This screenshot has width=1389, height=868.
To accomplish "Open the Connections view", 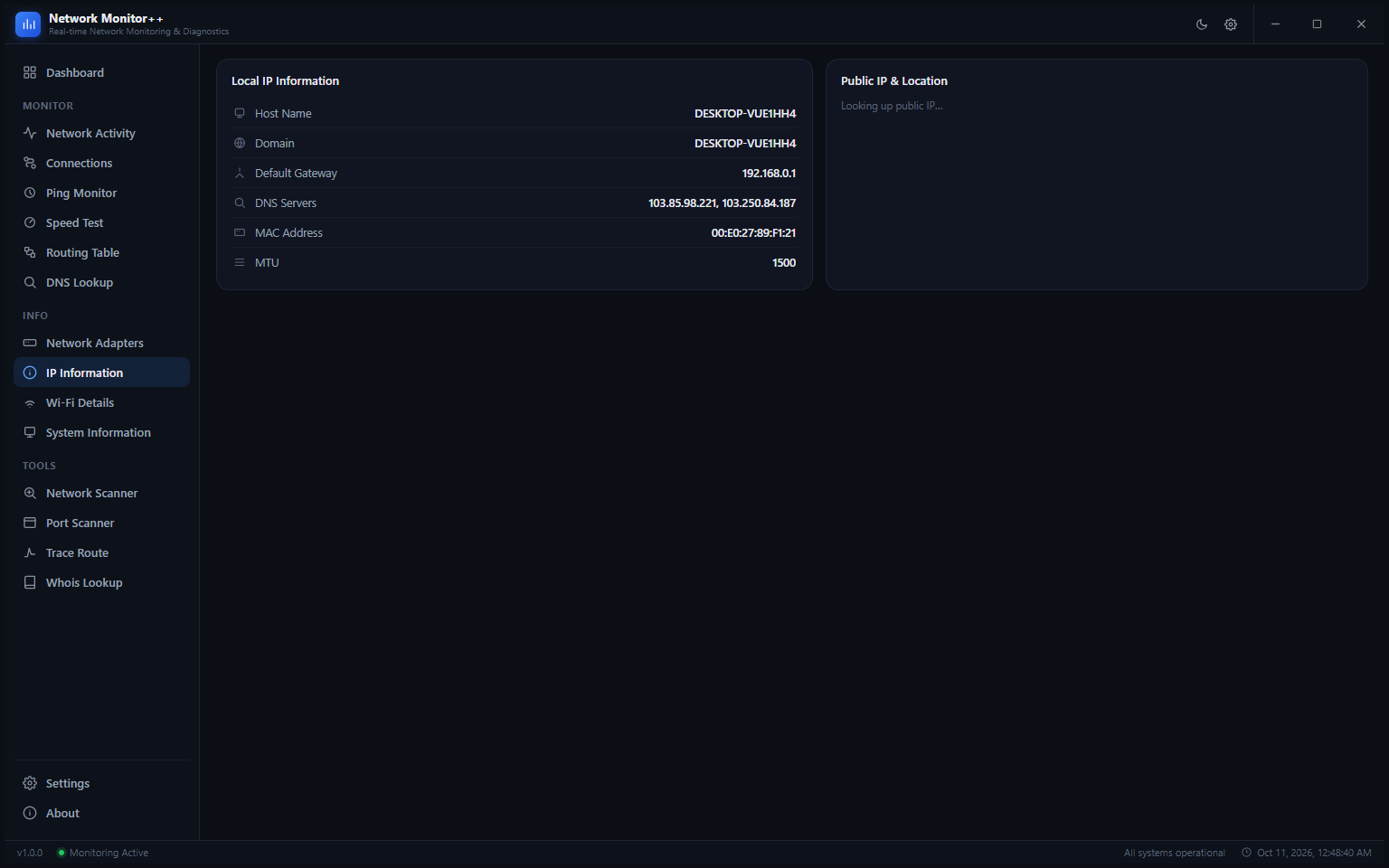I will pyautogui.click(x=101, y=163).
